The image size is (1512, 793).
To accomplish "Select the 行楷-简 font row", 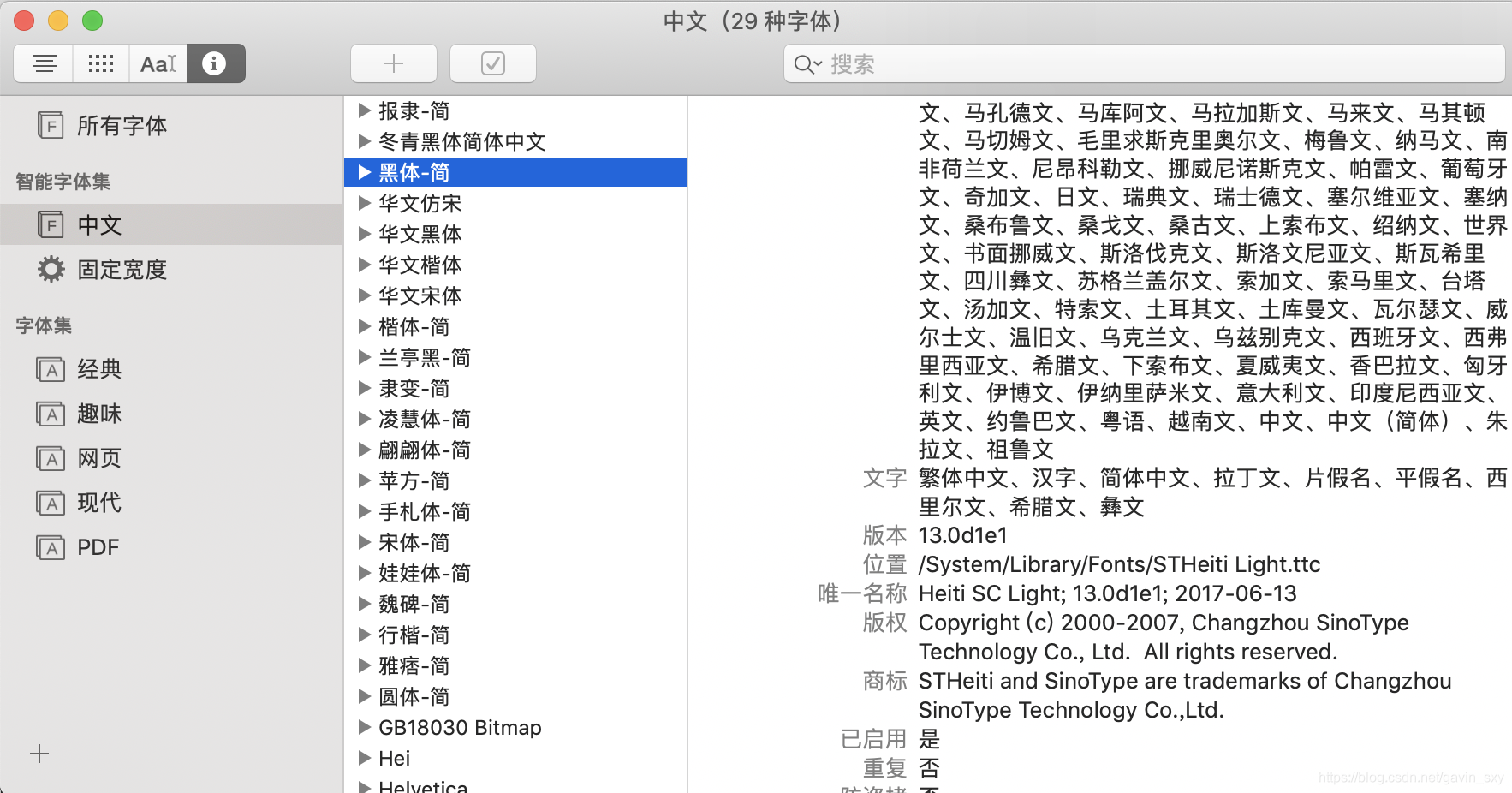I will point(515,635).
